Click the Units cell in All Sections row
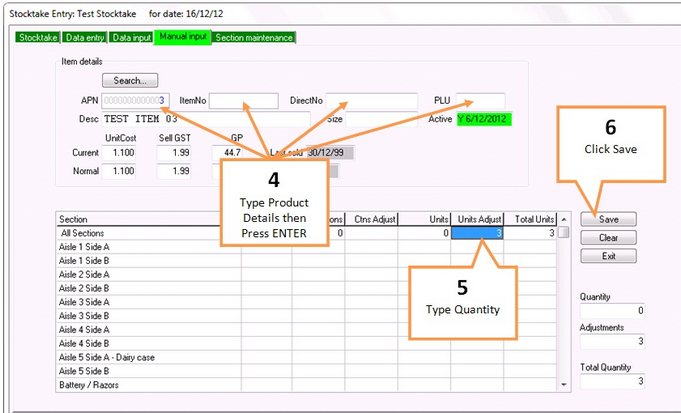The image size is (681, 413). (424, 233)
